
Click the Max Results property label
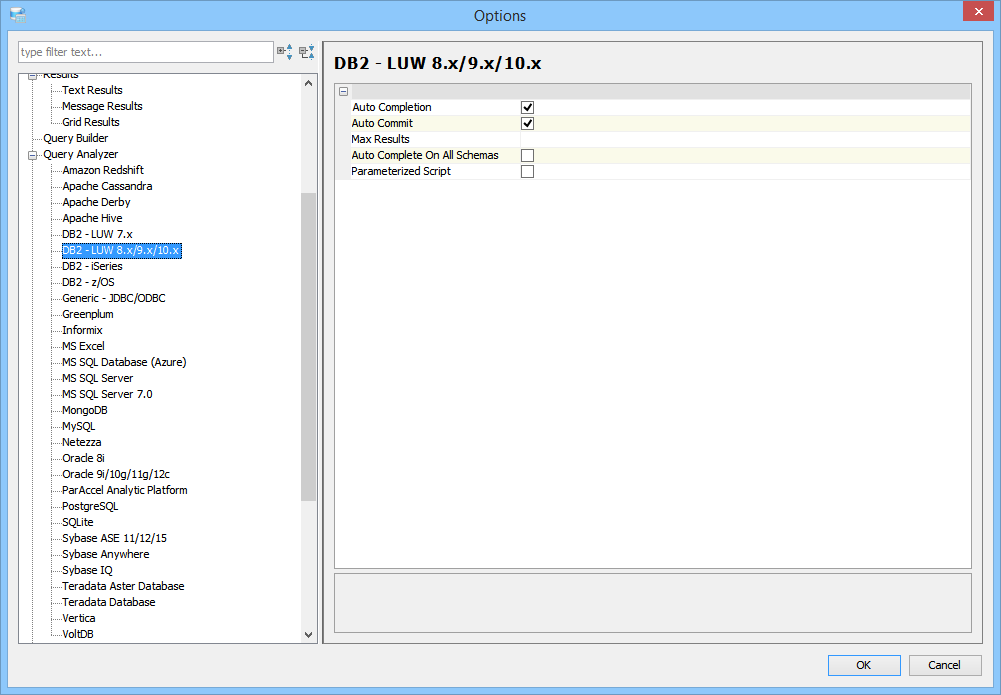(380, 139)
